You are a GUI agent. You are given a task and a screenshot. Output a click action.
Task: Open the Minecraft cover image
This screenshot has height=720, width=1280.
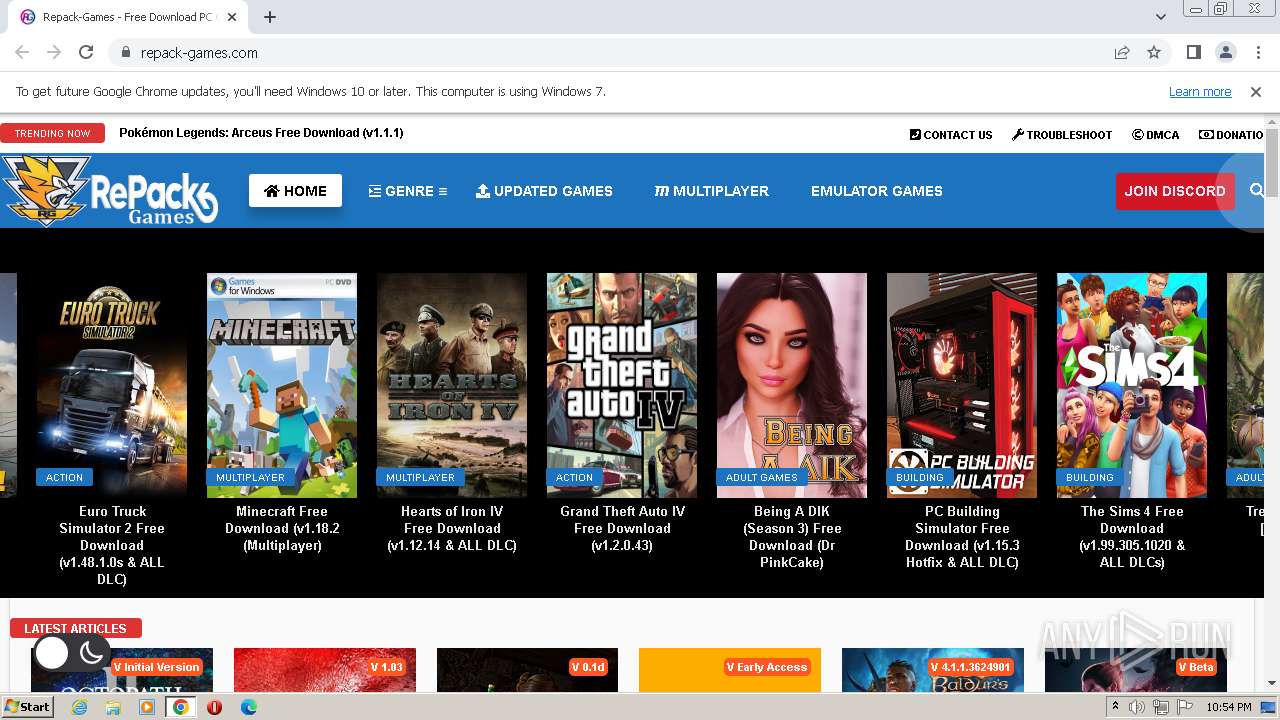click(x=282, y=385)
